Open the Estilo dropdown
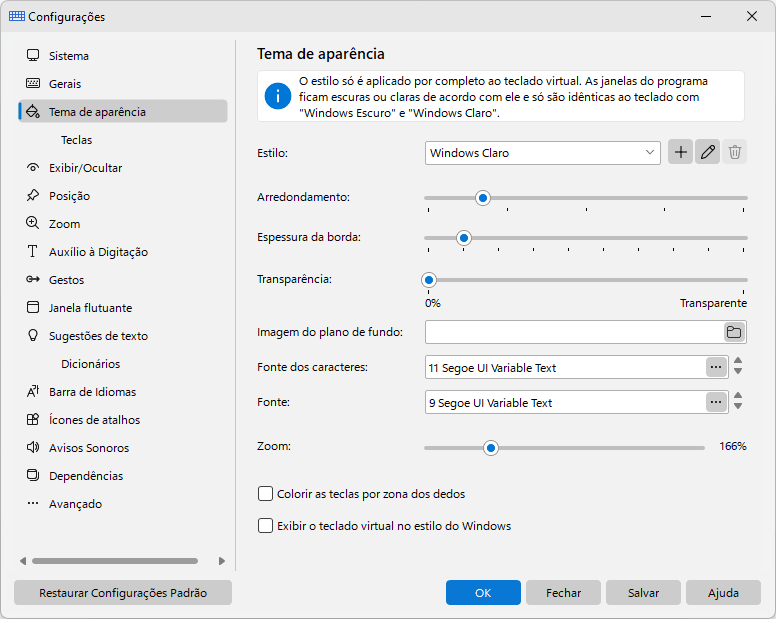776x619 pixels. click(542, 153)
